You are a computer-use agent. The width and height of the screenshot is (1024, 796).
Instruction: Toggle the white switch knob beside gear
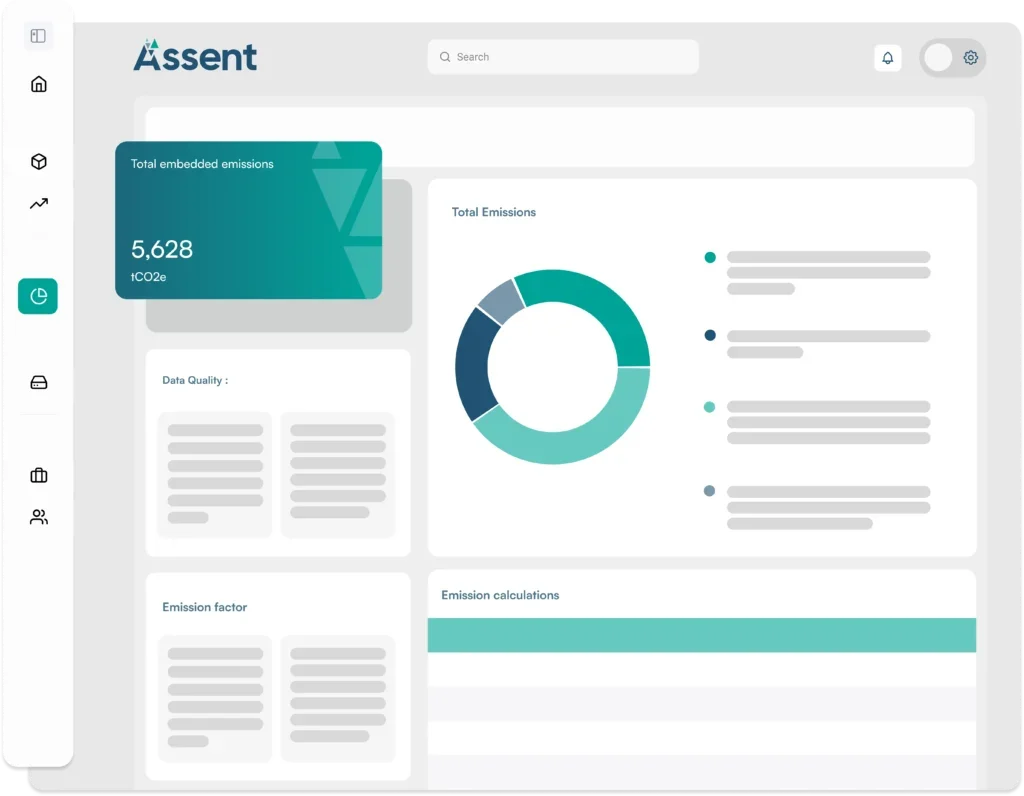tap(938, 58)
